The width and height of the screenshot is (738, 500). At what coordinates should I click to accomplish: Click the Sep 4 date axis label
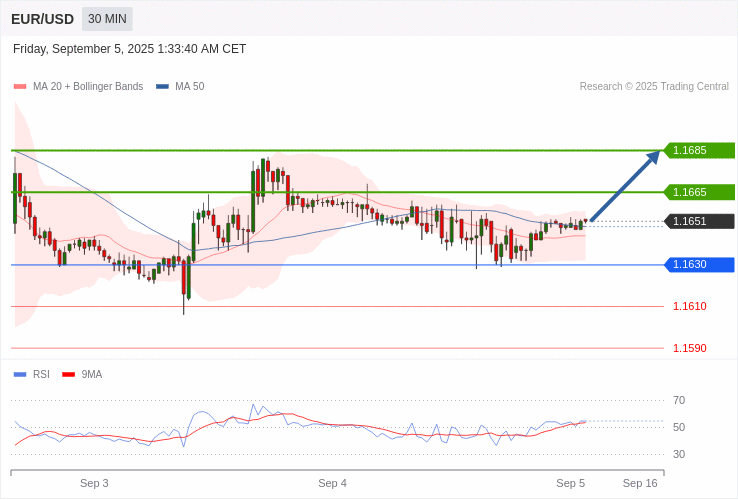[x=332, y=484]
